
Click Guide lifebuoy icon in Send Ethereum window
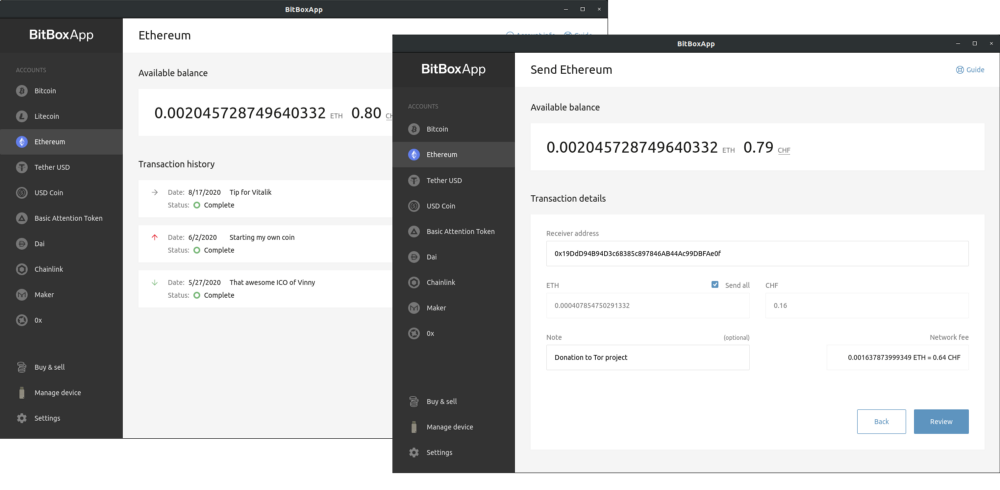pos(959,70)
